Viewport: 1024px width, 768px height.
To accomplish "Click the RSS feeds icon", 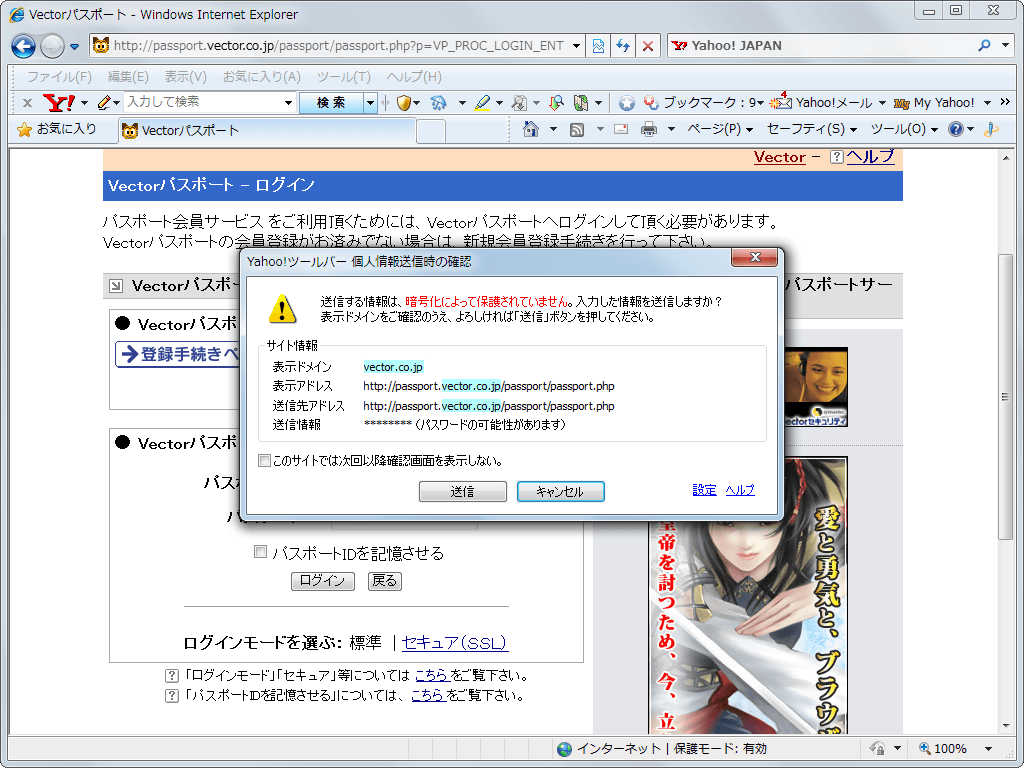I will [577, 129].
